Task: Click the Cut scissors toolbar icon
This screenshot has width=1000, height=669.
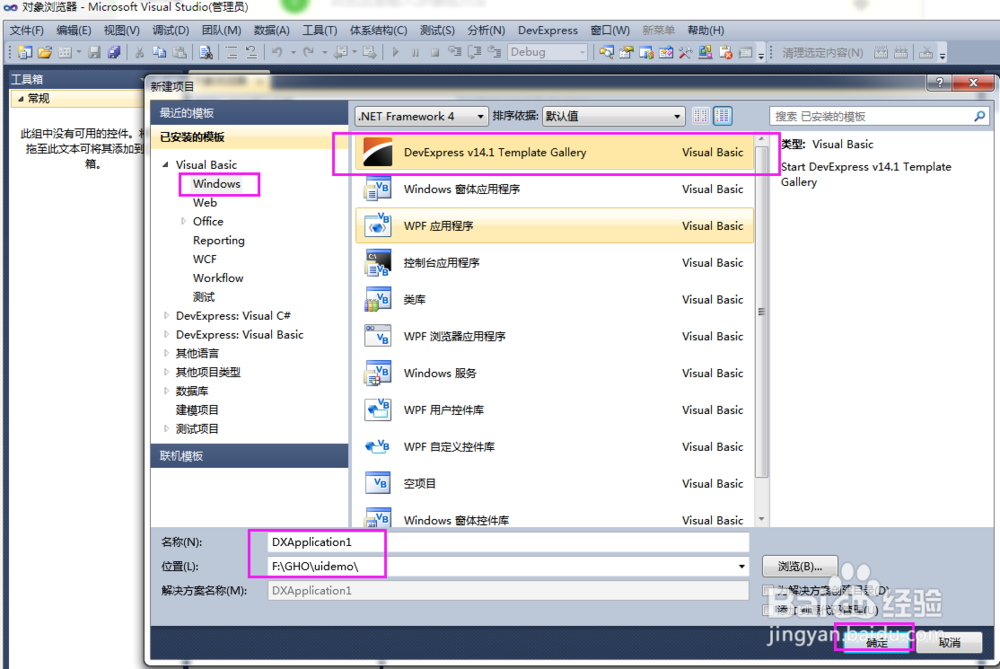Action: (x=139, y=52)
